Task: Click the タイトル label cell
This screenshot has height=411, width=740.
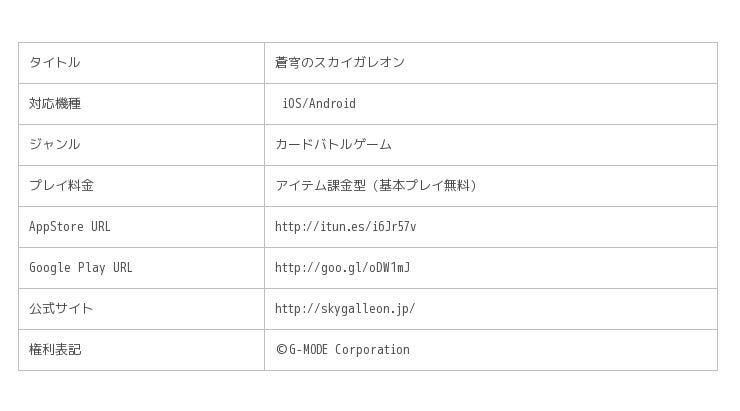Action: click(x=54, y=63)
